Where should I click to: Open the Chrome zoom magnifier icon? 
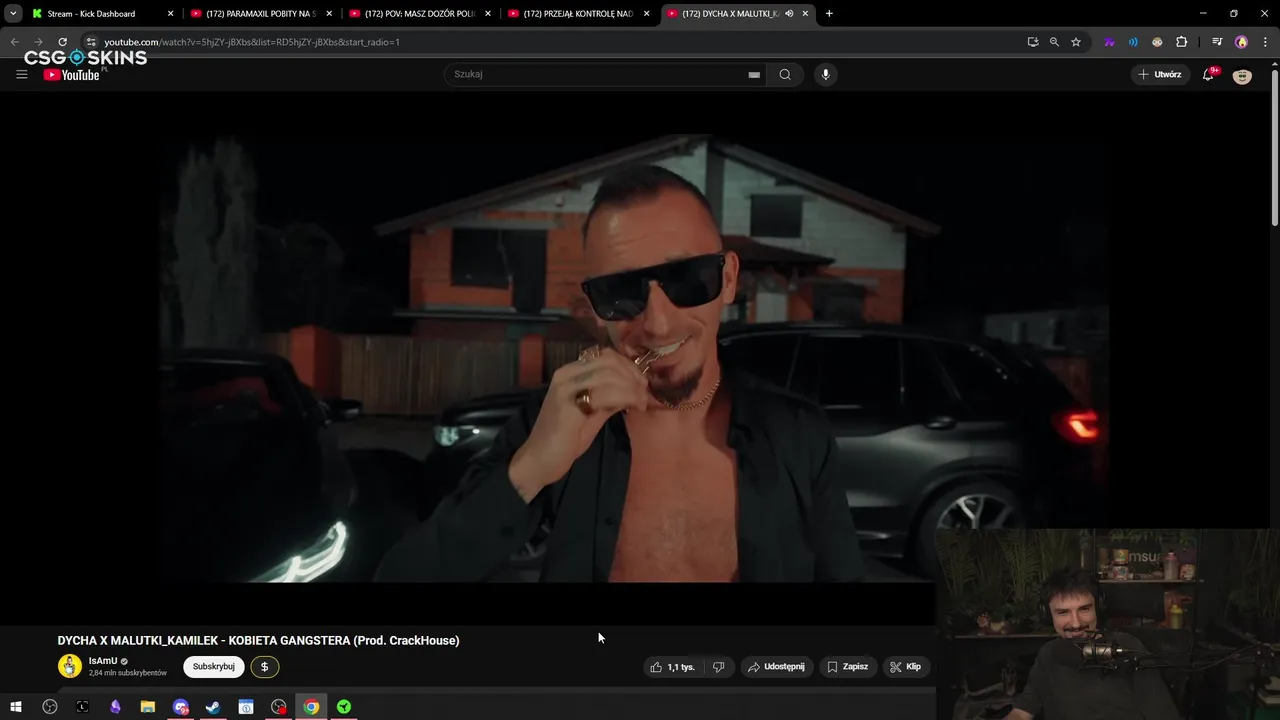1054,42
